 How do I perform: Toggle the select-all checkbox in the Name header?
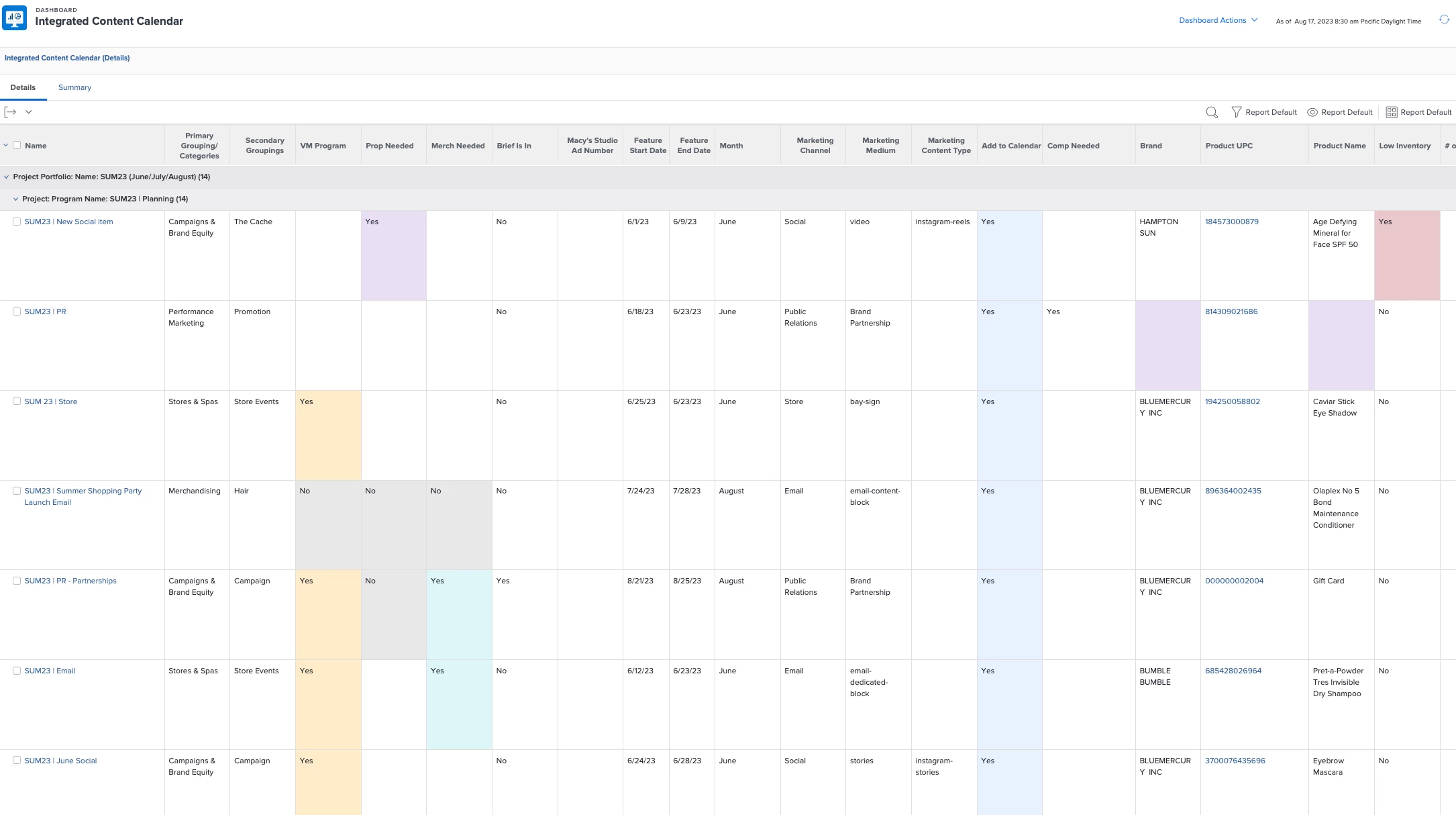pos(17,145)
